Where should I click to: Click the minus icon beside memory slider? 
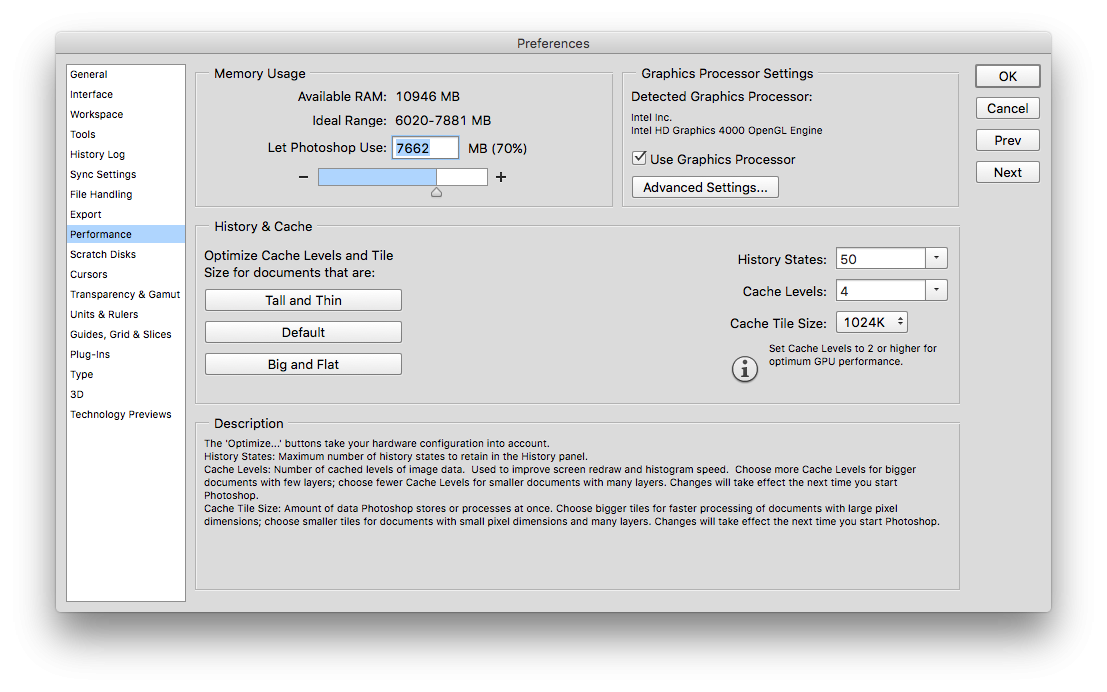coord(303,177)
